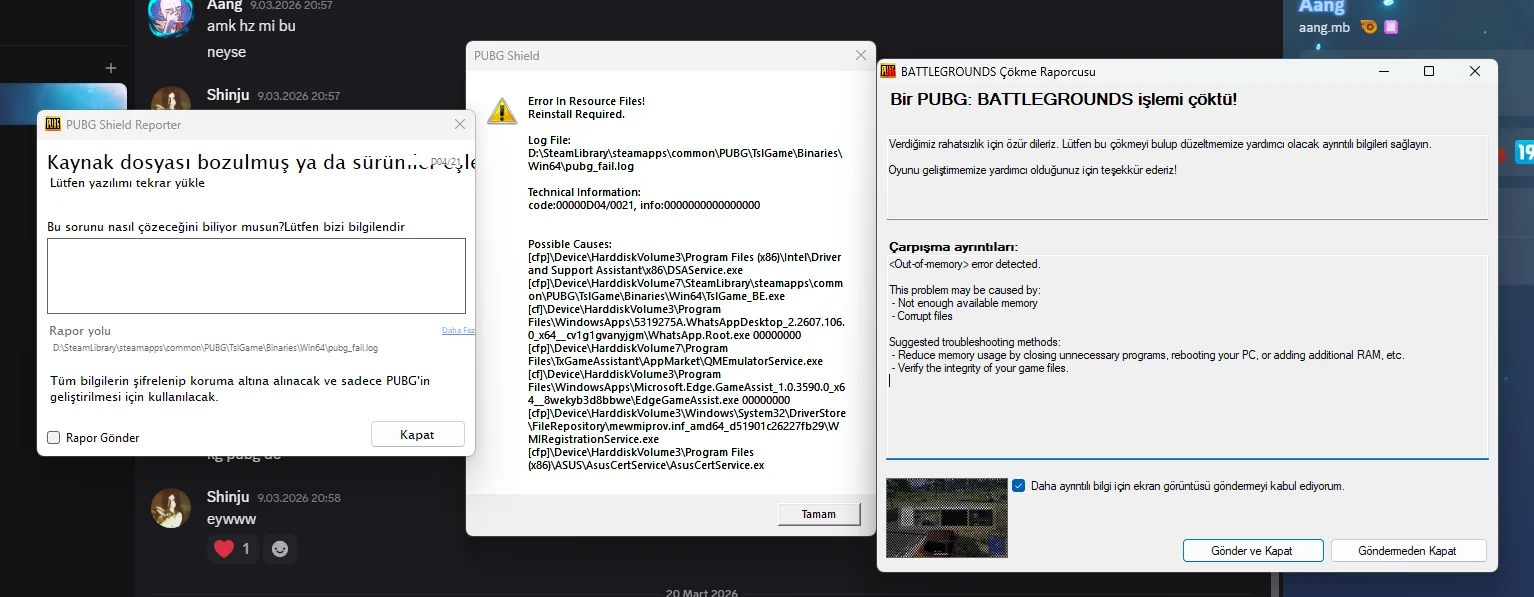Click the add reaction smiley icon

coord(280,549)
